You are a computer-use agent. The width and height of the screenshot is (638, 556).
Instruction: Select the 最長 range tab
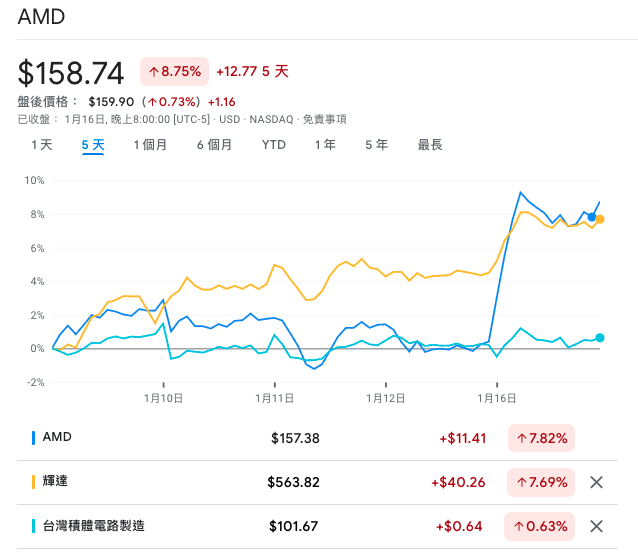pyautogui.click(x=430, y=144)
